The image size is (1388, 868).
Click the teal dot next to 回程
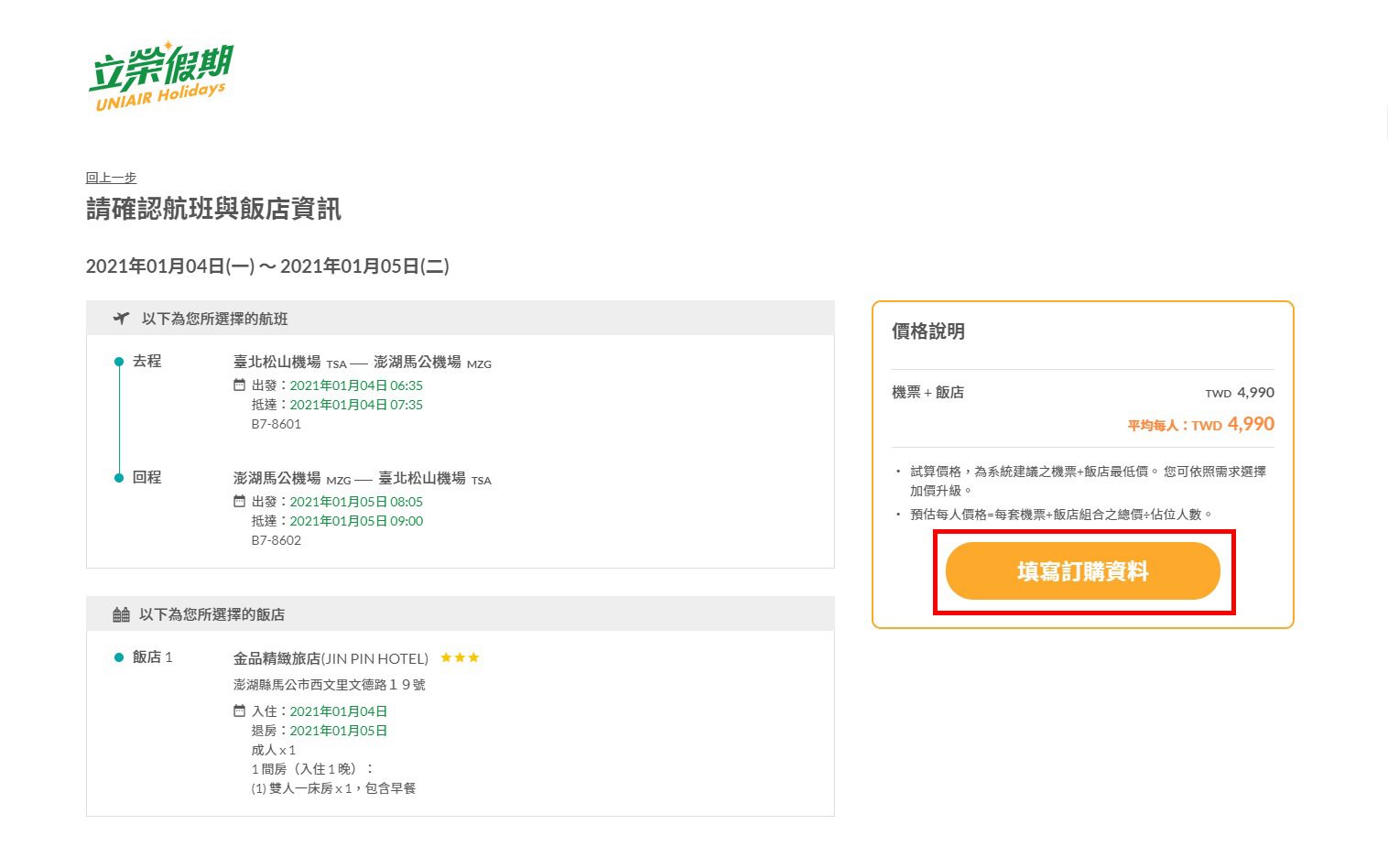point(119,478)
